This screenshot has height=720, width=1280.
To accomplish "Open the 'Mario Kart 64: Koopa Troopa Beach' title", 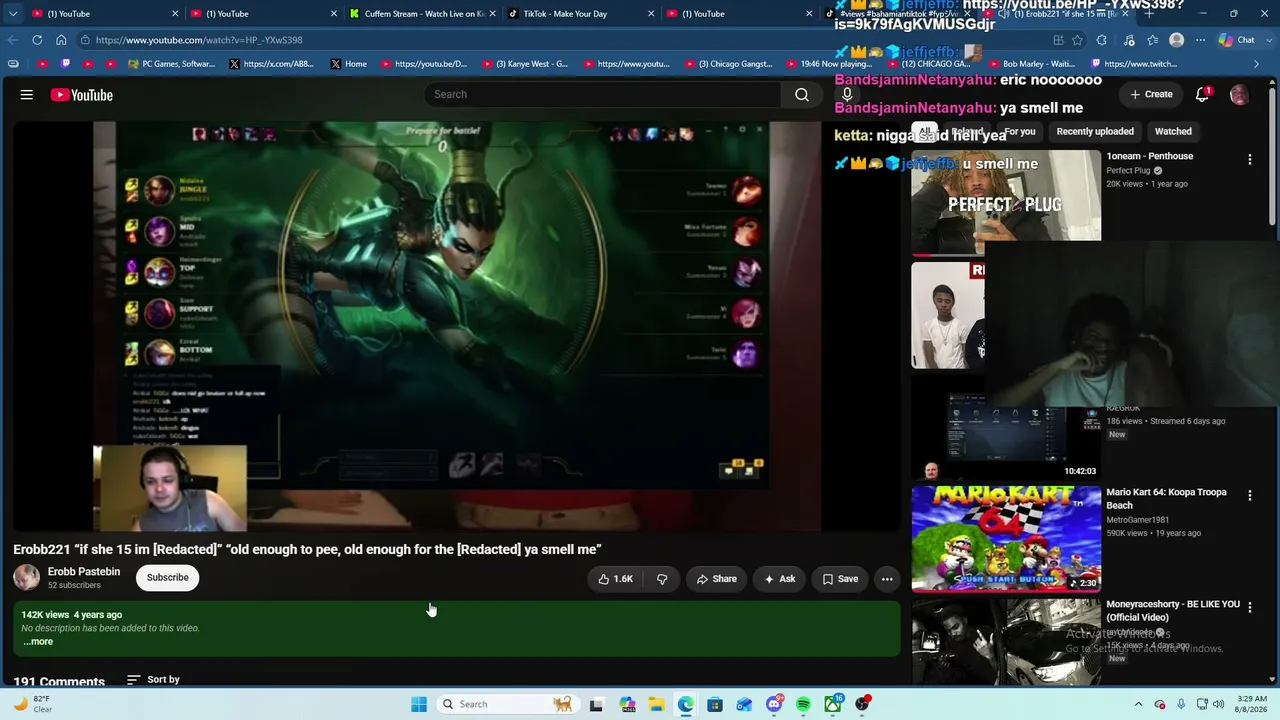I will (1166, 498).
